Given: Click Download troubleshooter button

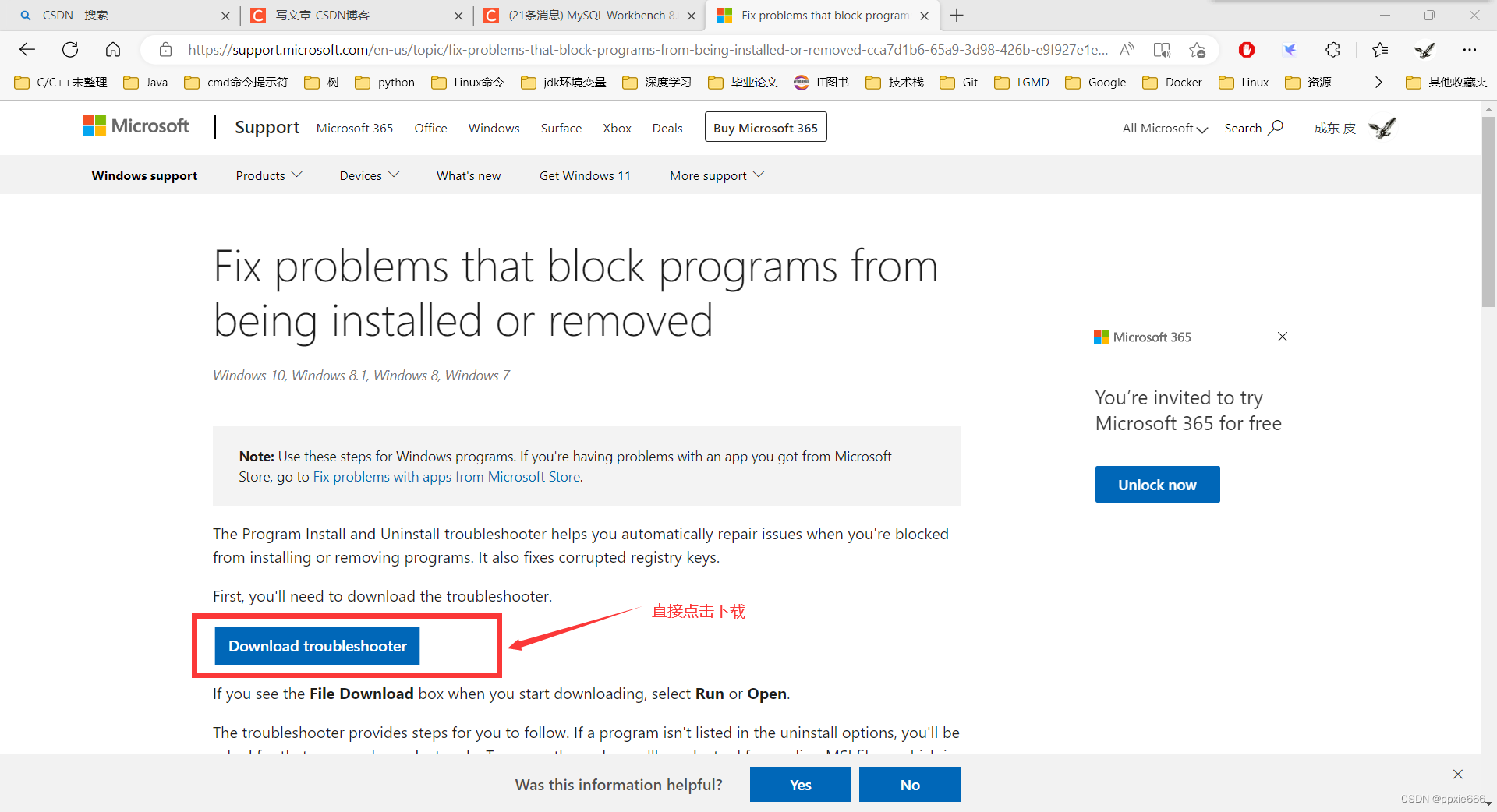Looking at the screenshot, I should tap(317, 646).
